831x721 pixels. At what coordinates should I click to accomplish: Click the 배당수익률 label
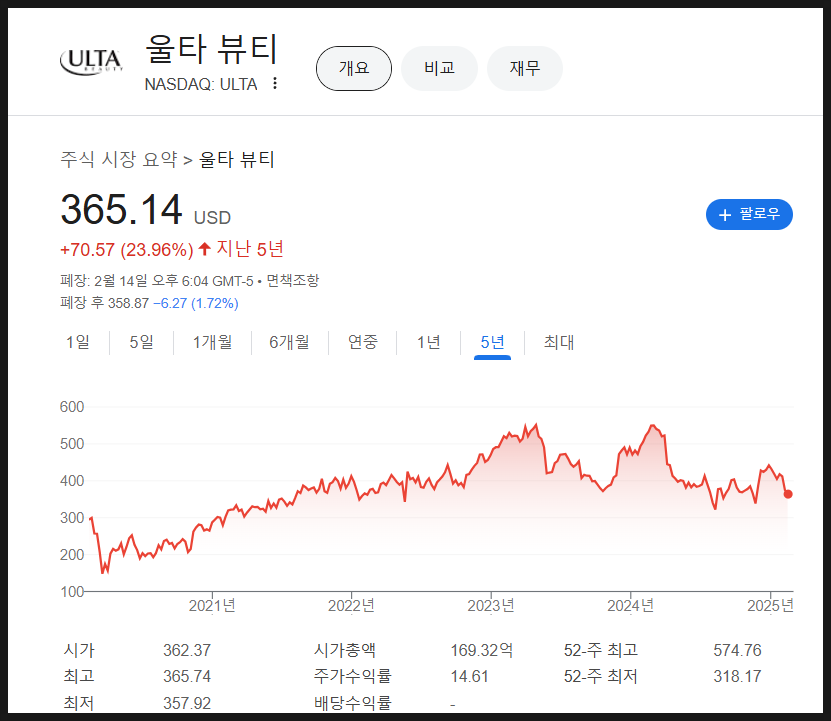coord(352,703)
